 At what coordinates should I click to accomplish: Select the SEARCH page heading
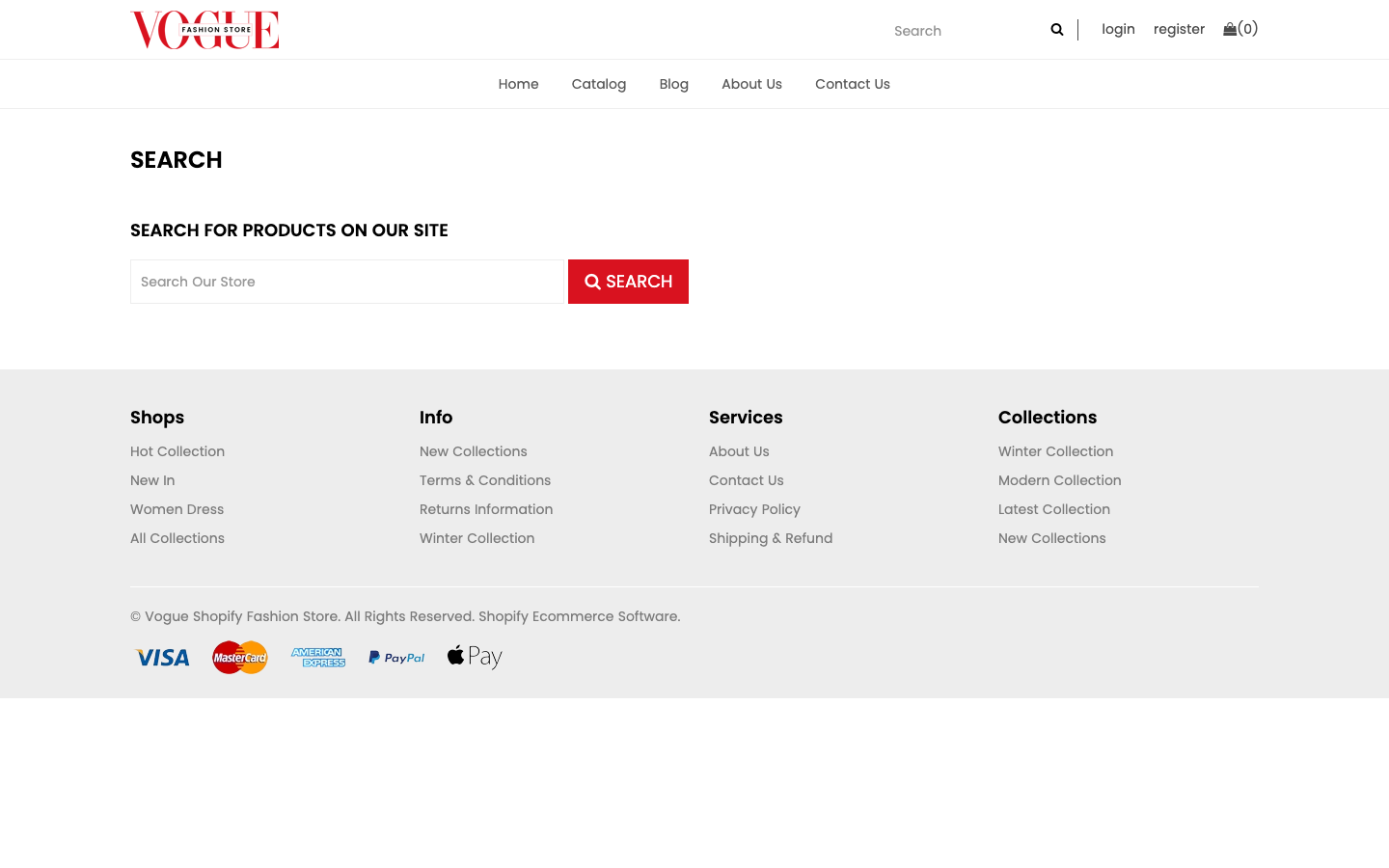(x=177, y=160)
